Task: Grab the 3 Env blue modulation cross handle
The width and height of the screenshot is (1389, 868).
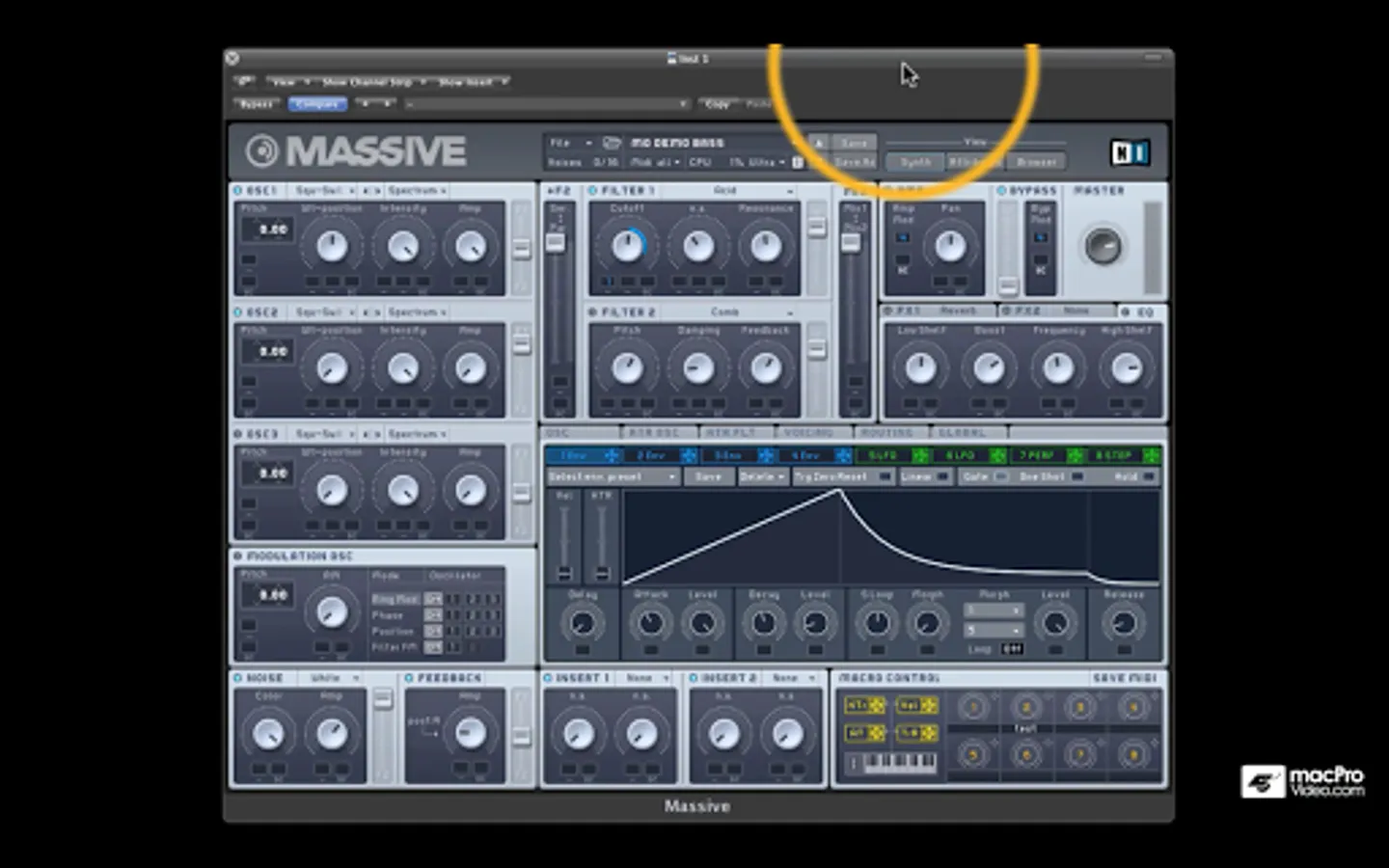Action: 766,455
